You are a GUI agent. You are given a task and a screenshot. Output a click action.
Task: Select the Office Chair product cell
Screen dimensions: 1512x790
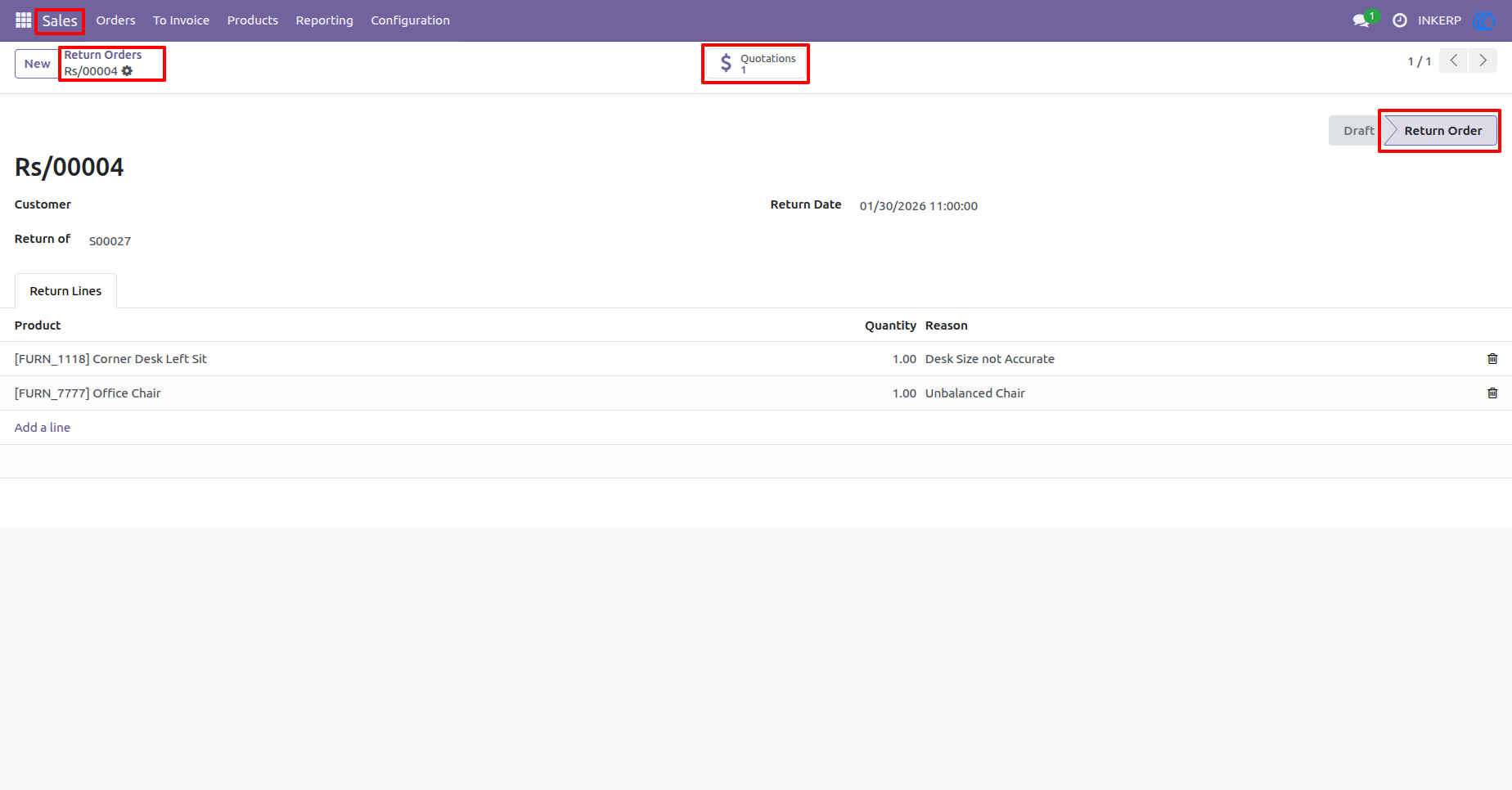pos(88,393)
